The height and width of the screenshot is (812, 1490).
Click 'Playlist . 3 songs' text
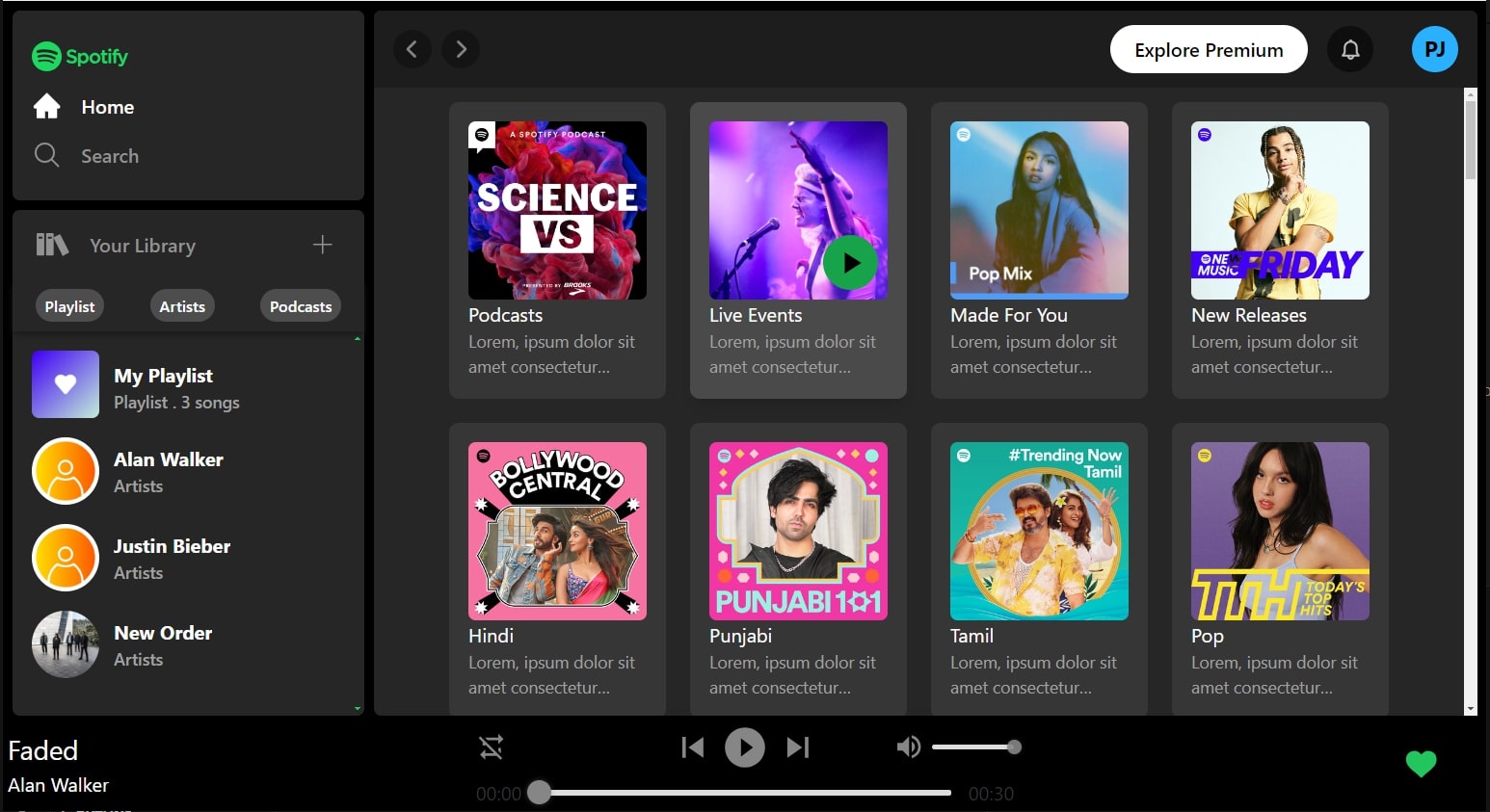click(176, 403)
